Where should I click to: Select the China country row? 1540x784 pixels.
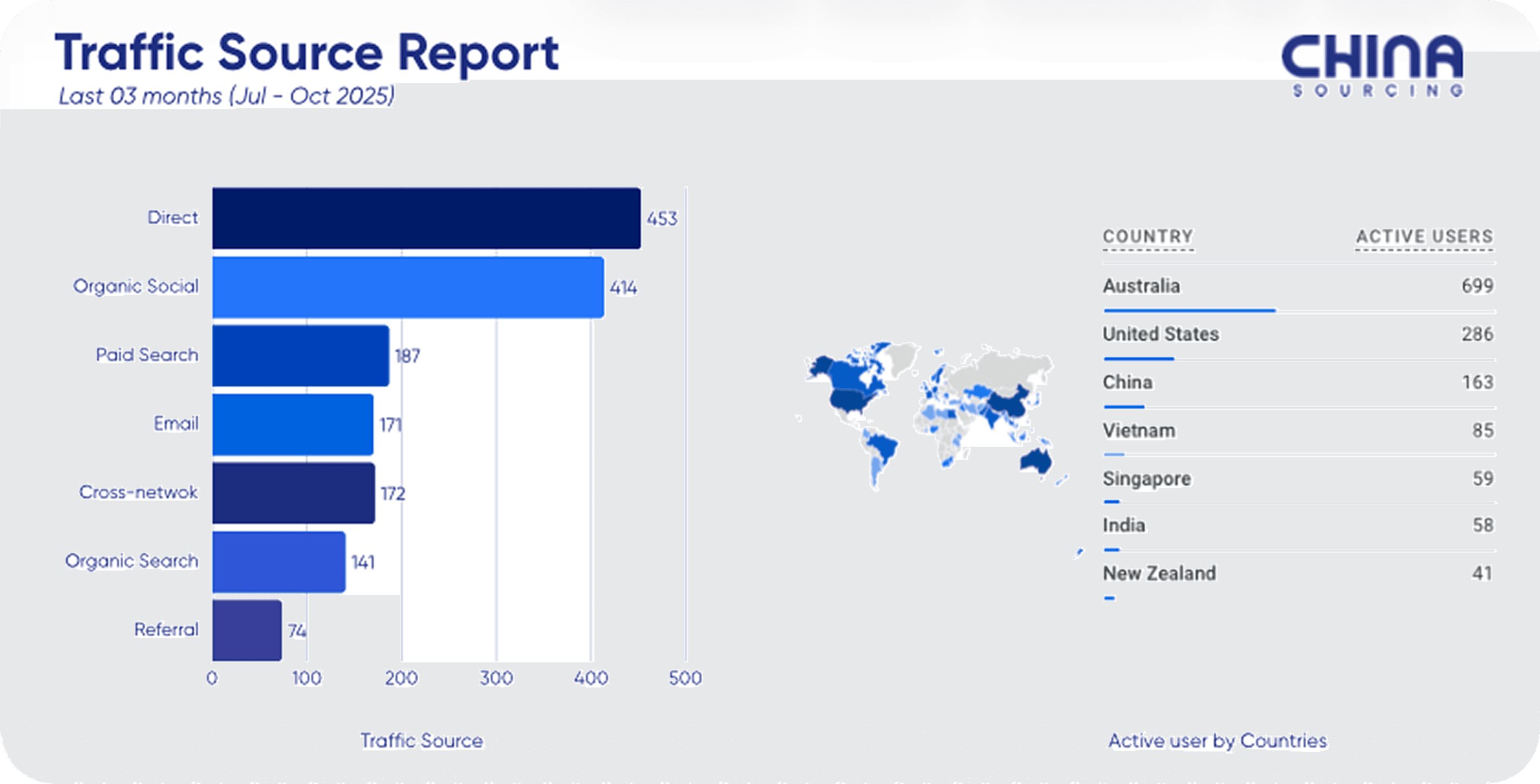[x=1127, y=382]
